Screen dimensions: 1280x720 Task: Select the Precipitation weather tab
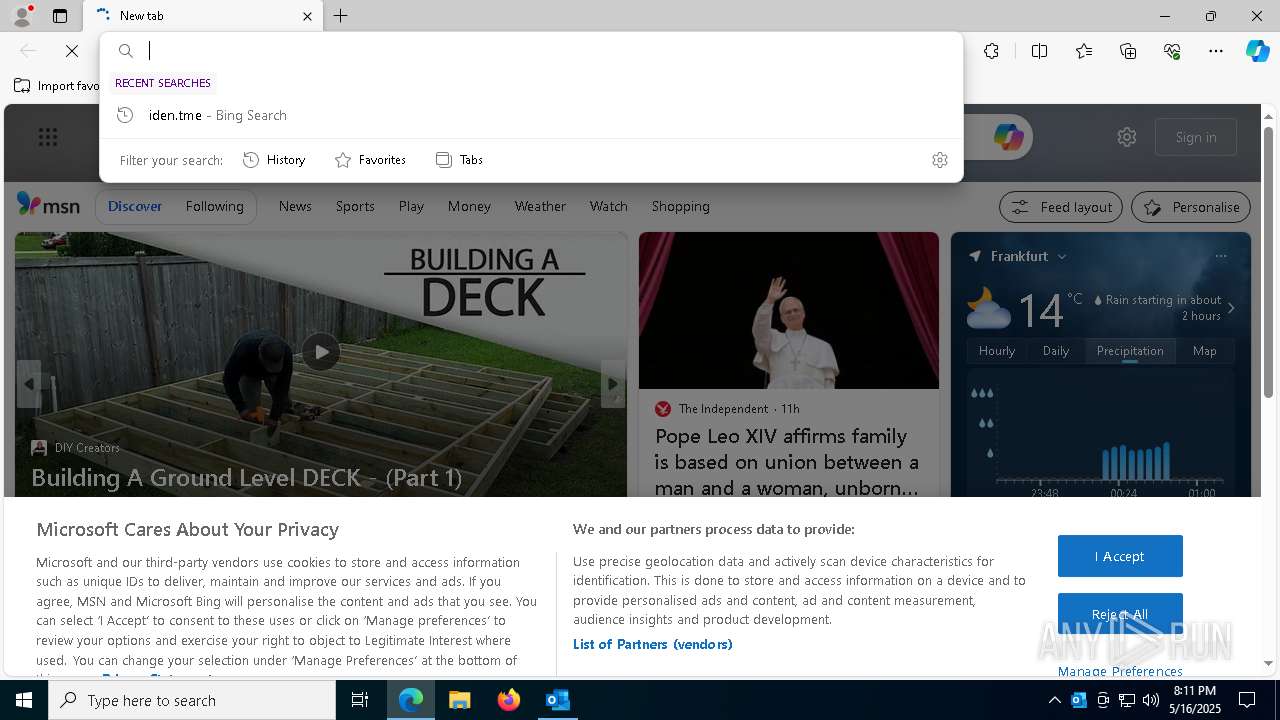click(x=1130, y=351)
